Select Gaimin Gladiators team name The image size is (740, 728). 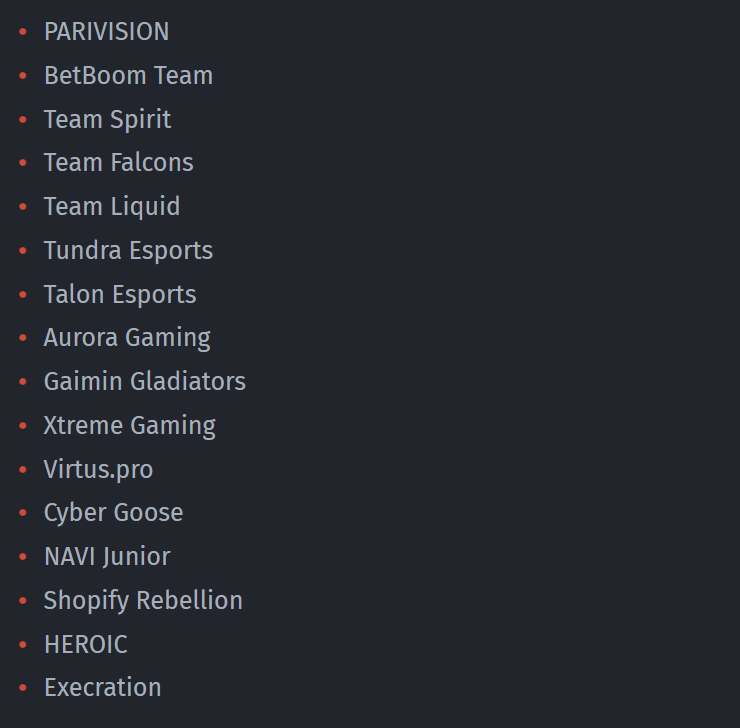(145, 381)
